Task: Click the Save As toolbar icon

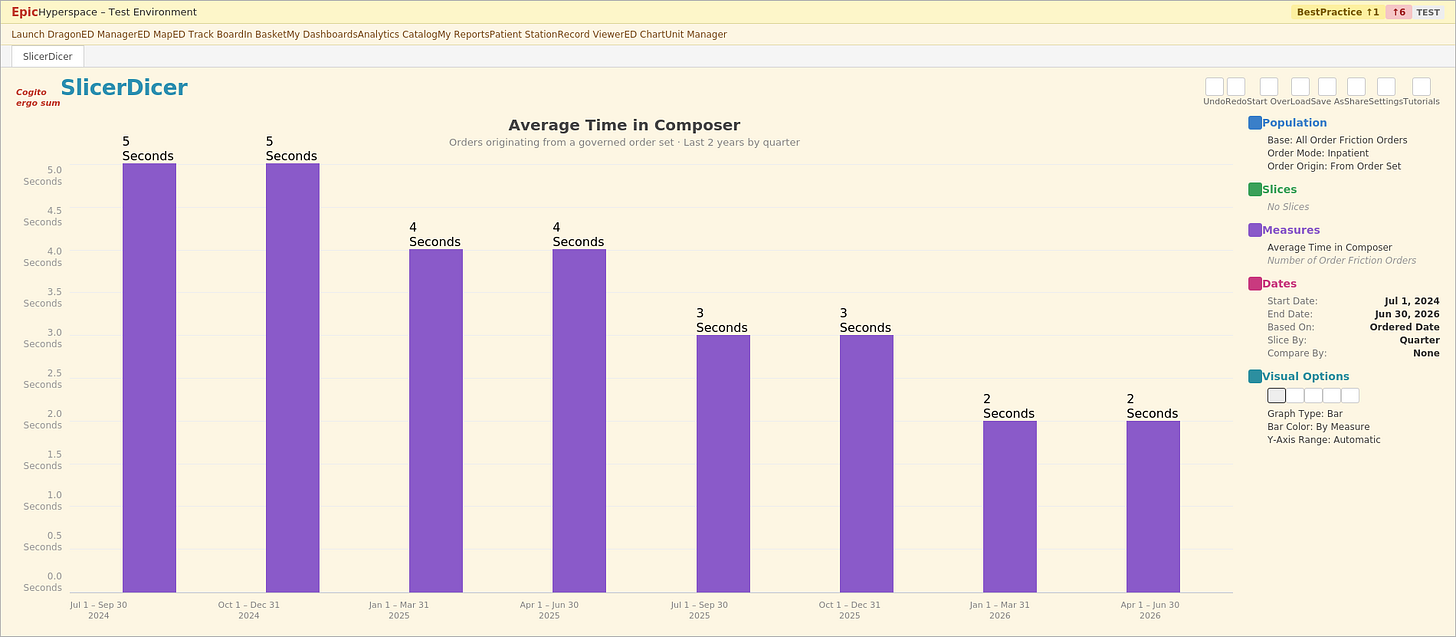Action: pos(1327,87)
